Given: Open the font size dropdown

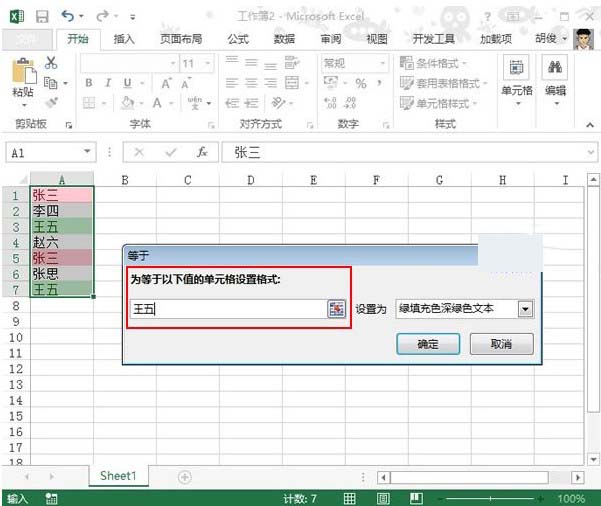Looking at the screenshot, I should 208,63.
